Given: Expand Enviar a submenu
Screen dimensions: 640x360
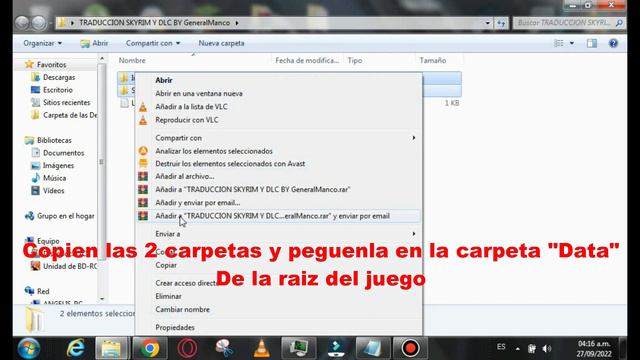Looking at the screenshot, I should [x=278, y=234].
